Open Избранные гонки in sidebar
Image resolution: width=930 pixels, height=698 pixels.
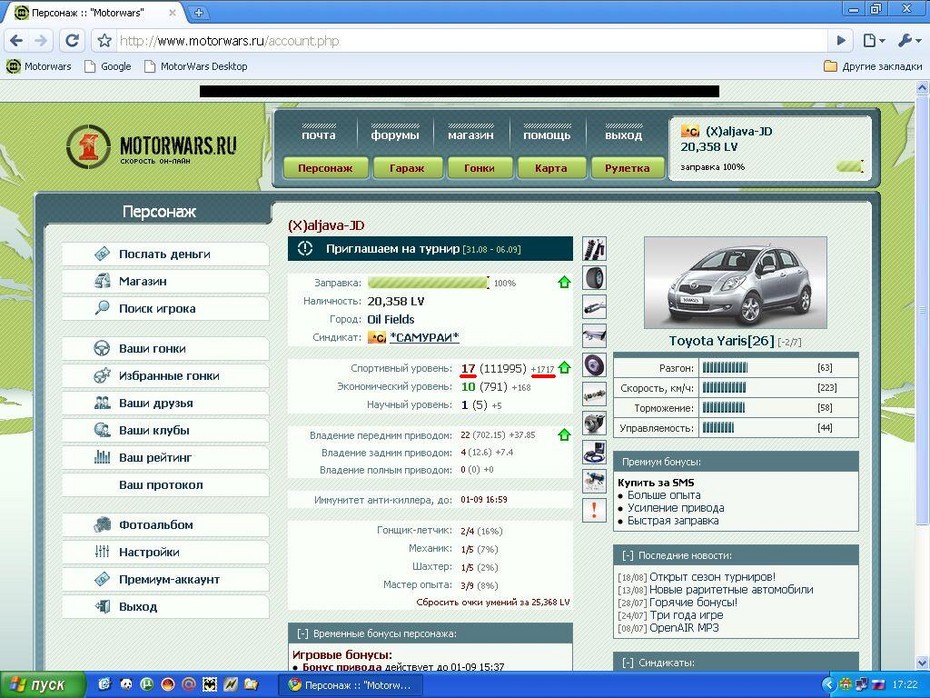coord(165,375)
